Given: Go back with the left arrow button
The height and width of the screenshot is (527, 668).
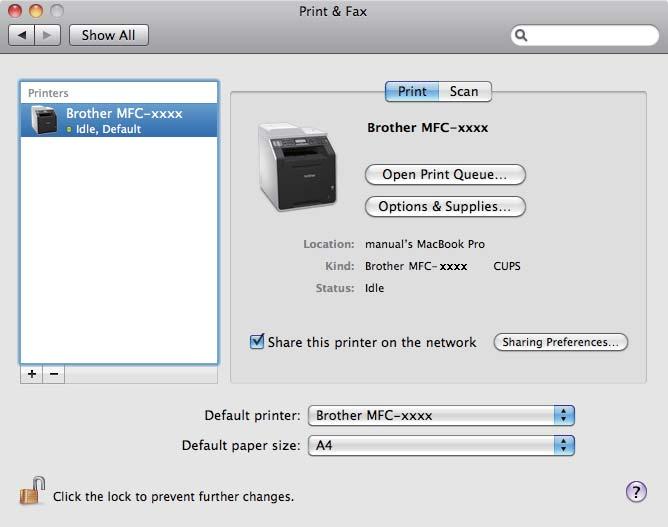Looking at the screenshot, I should point(21,35).
